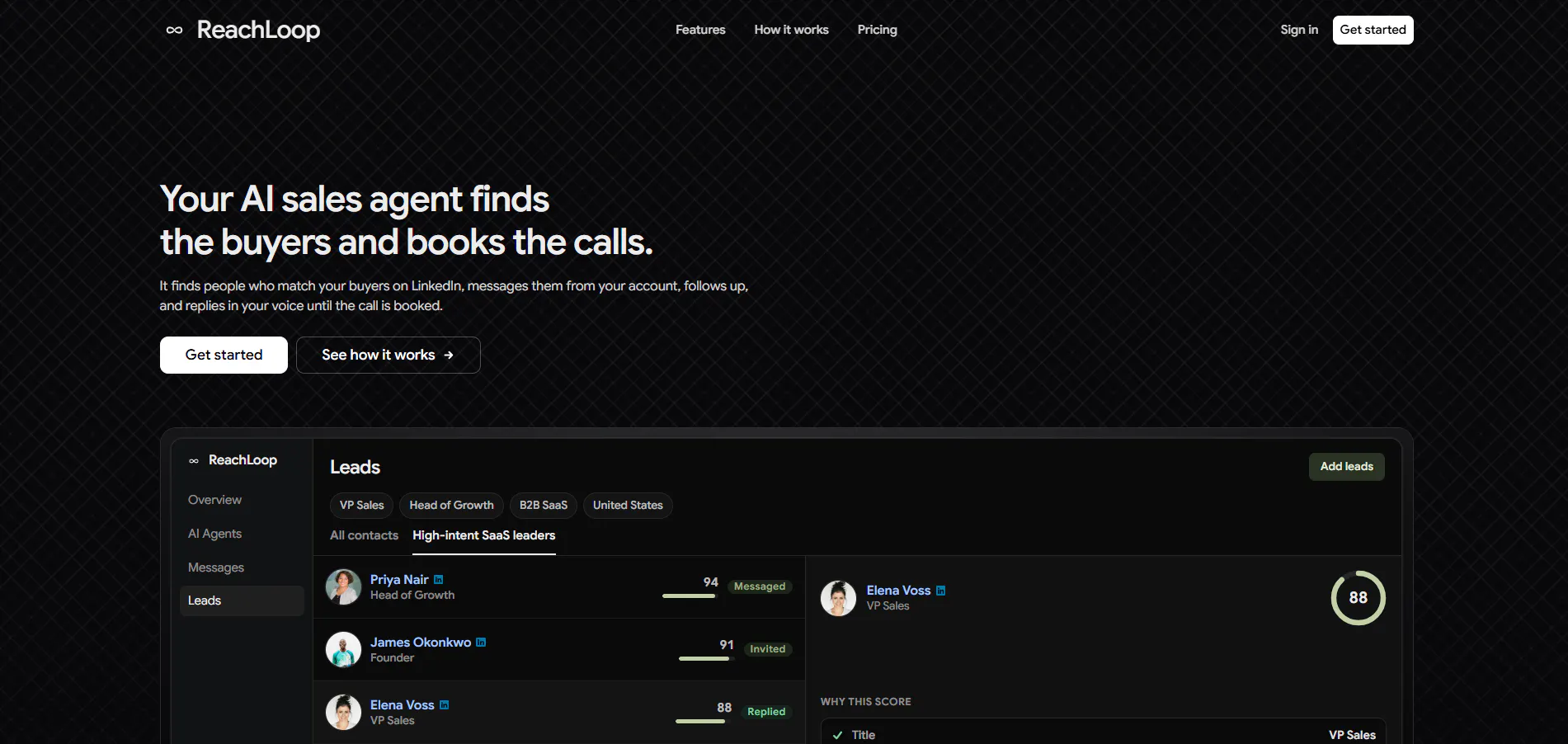Click the WHY THIS SCORE label
This screenshot has height=744, width=1568.
[x=866, y=702]
